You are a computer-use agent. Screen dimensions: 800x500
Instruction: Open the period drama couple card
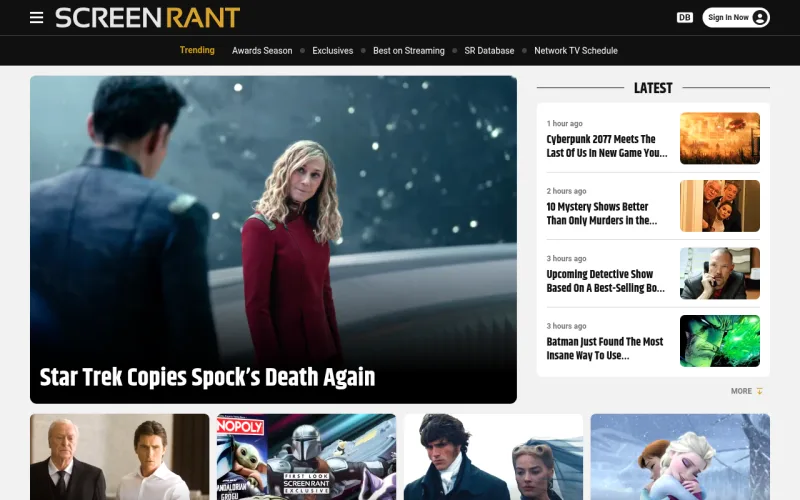[x=493, y=457]
